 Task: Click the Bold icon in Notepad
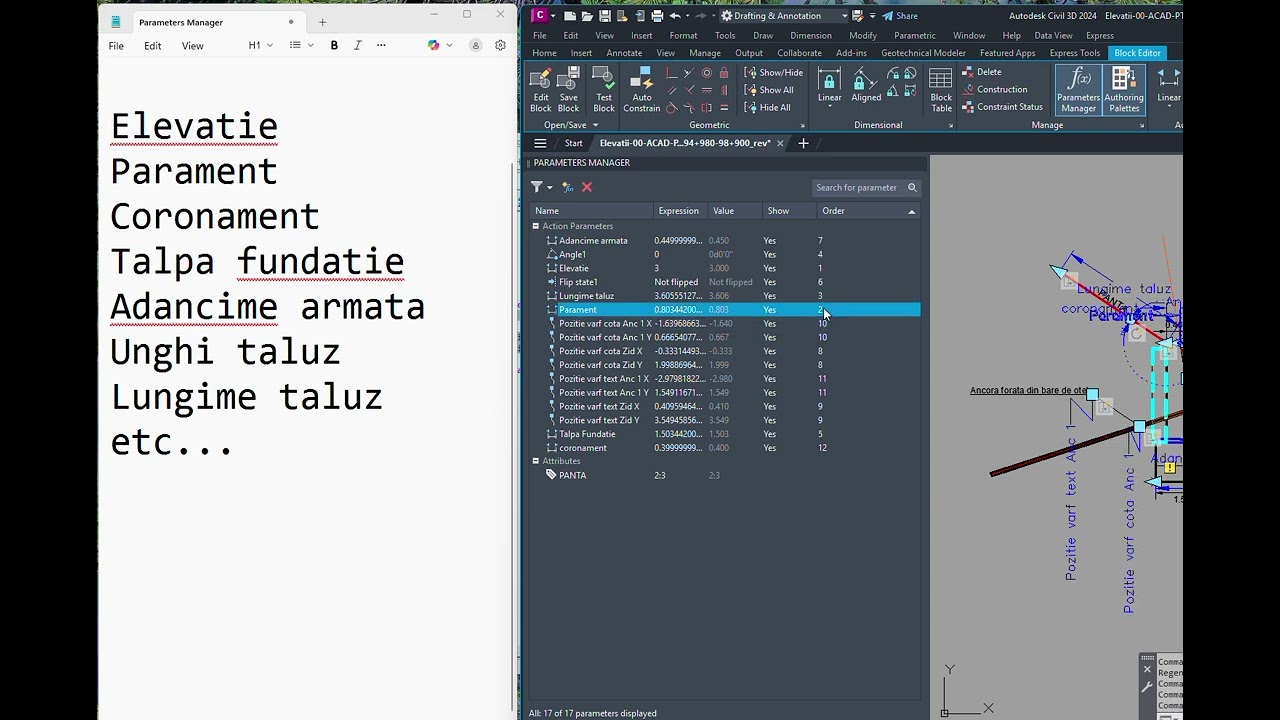pyautogui.click(x=334, y=45)
